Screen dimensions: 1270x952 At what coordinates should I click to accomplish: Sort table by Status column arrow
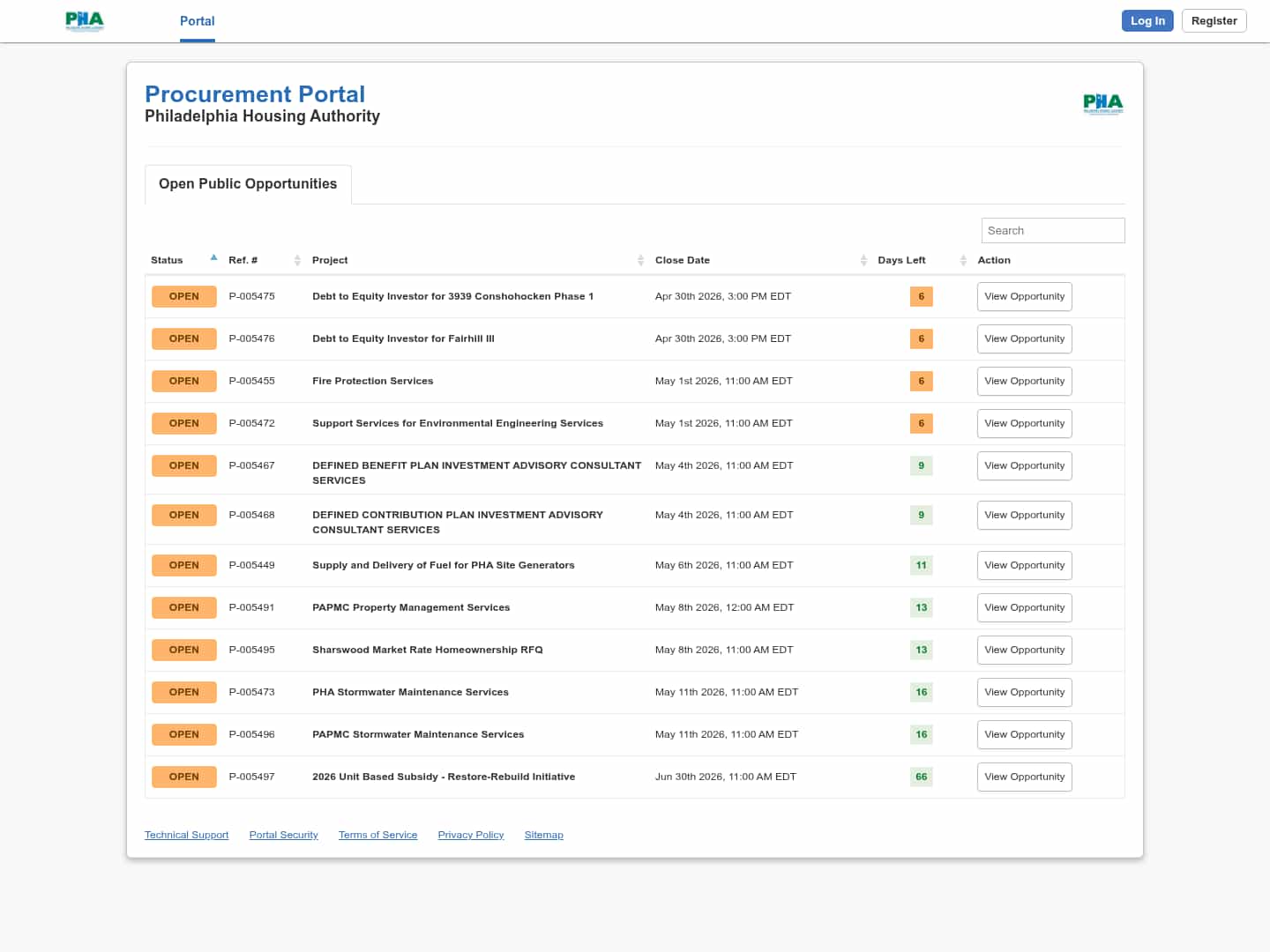[213, 258]
